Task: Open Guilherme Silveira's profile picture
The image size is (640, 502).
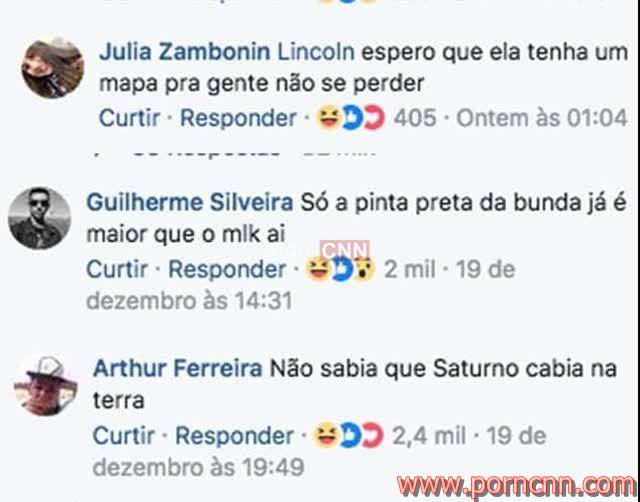Action: pyautogui.click(x=40, y=218)
